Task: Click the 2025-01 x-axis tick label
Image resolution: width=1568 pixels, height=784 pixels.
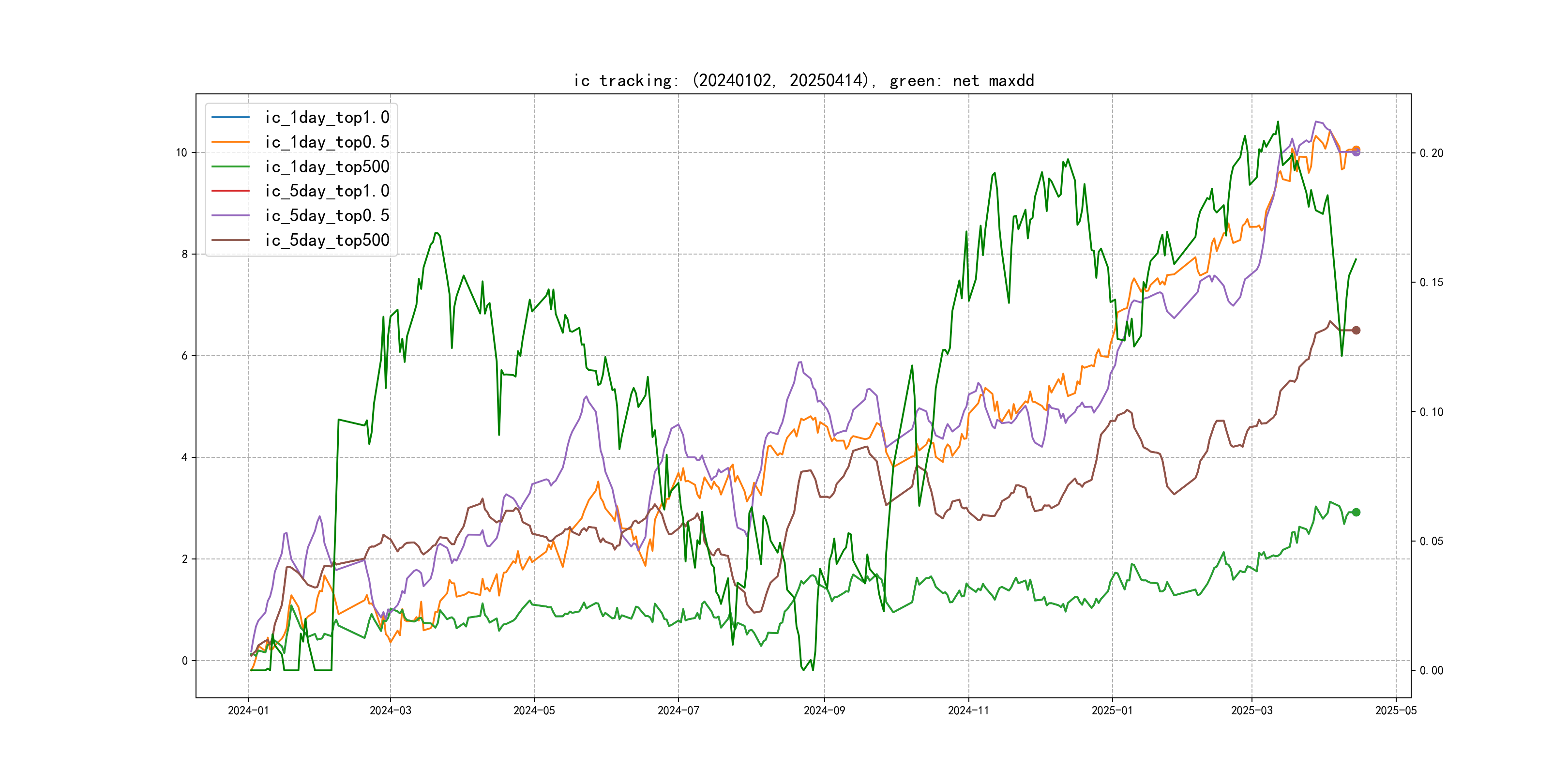Action: tap(1112, 710)
